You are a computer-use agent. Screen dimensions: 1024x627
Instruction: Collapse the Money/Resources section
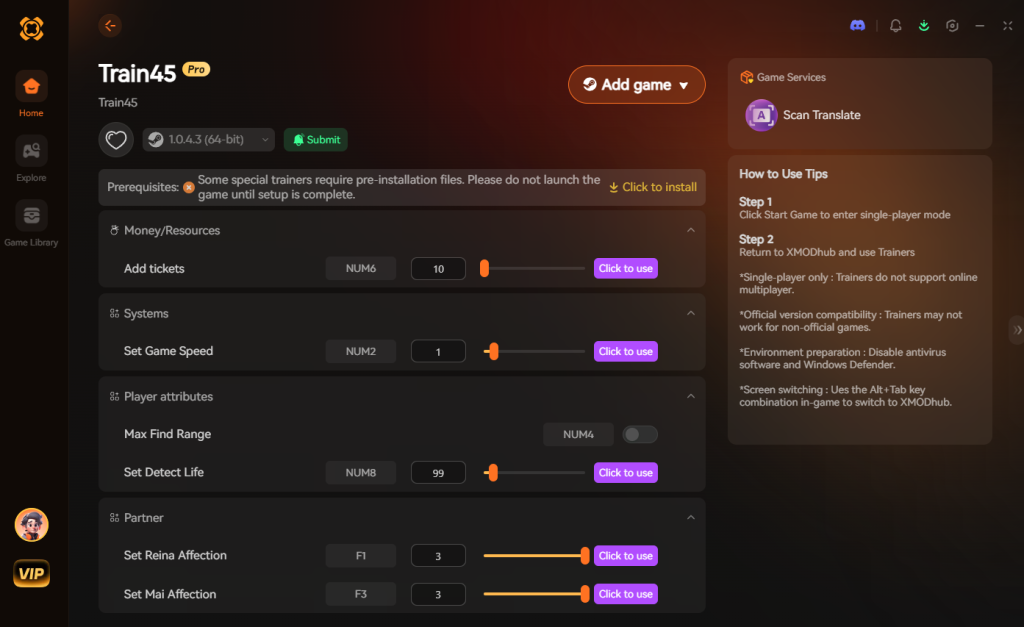coord(690,230)
